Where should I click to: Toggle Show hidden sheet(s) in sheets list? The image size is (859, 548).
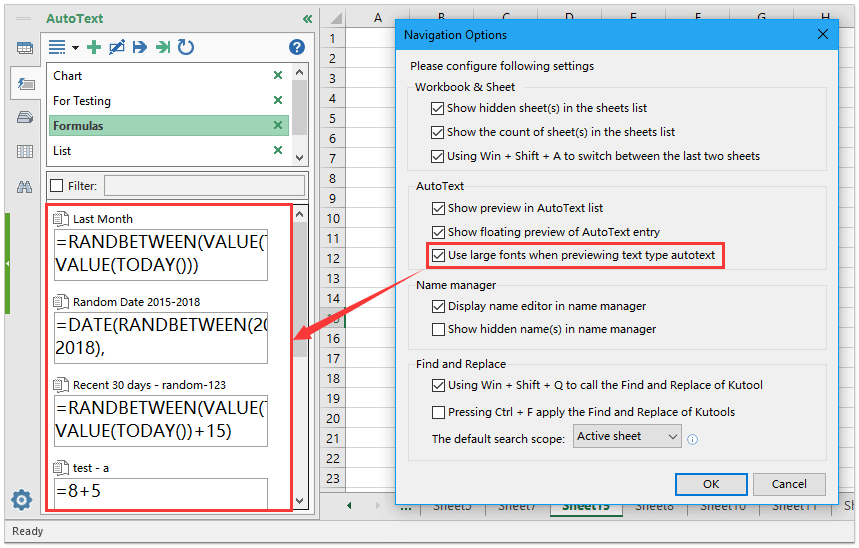pos(437,109)
